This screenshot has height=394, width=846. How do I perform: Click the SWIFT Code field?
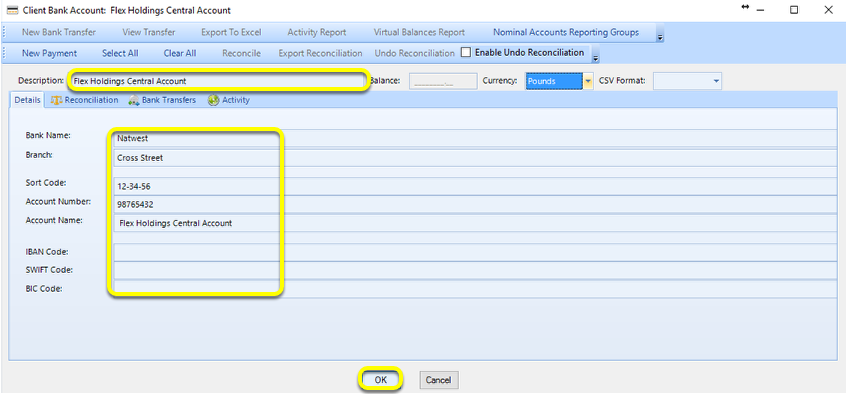475,271
